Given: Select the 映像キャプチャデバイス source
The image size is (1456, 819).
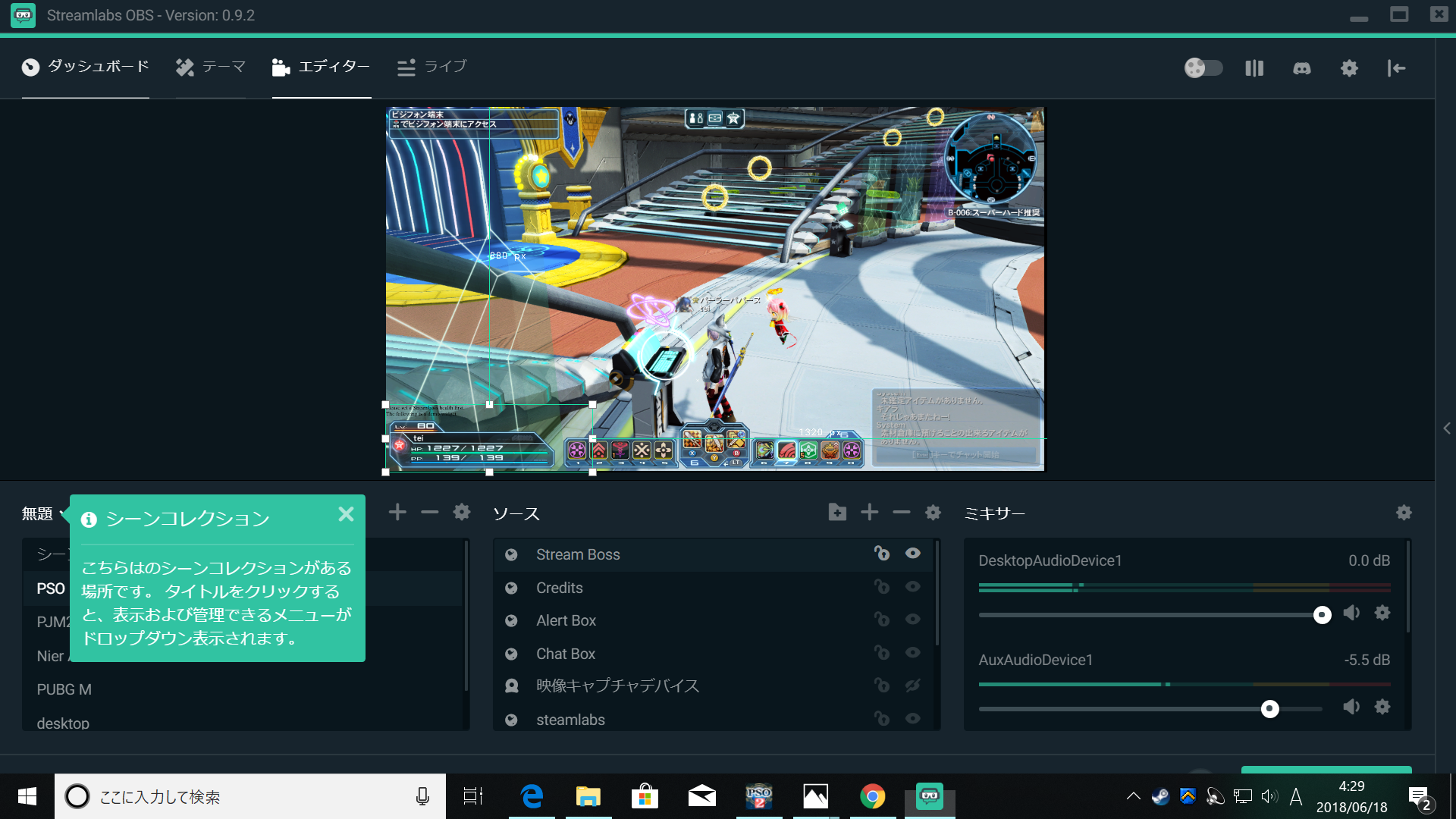Looking at the screenshot, I should point(714,686).
